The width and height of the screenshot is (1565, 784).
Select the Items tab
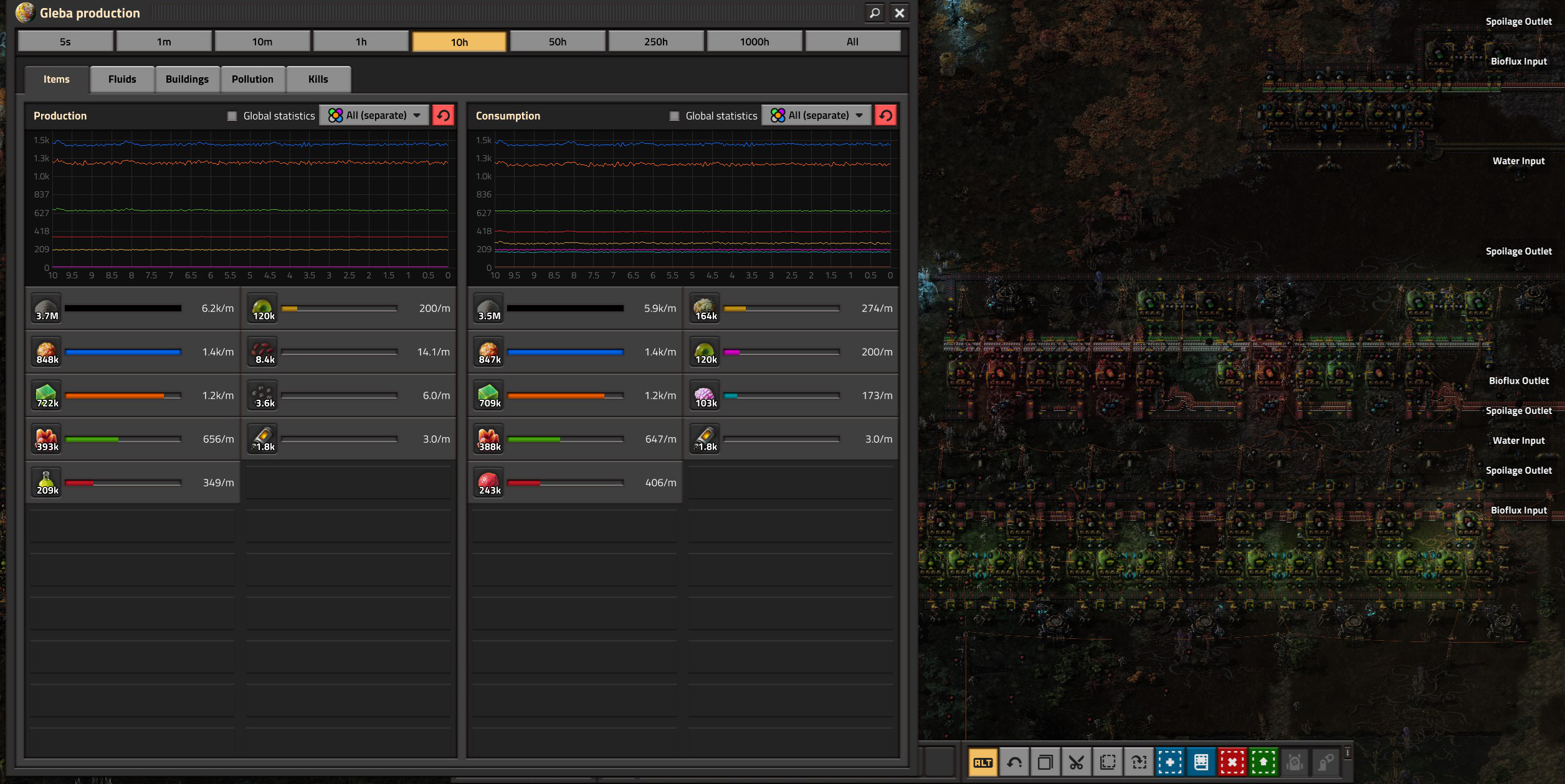(57, 79)
